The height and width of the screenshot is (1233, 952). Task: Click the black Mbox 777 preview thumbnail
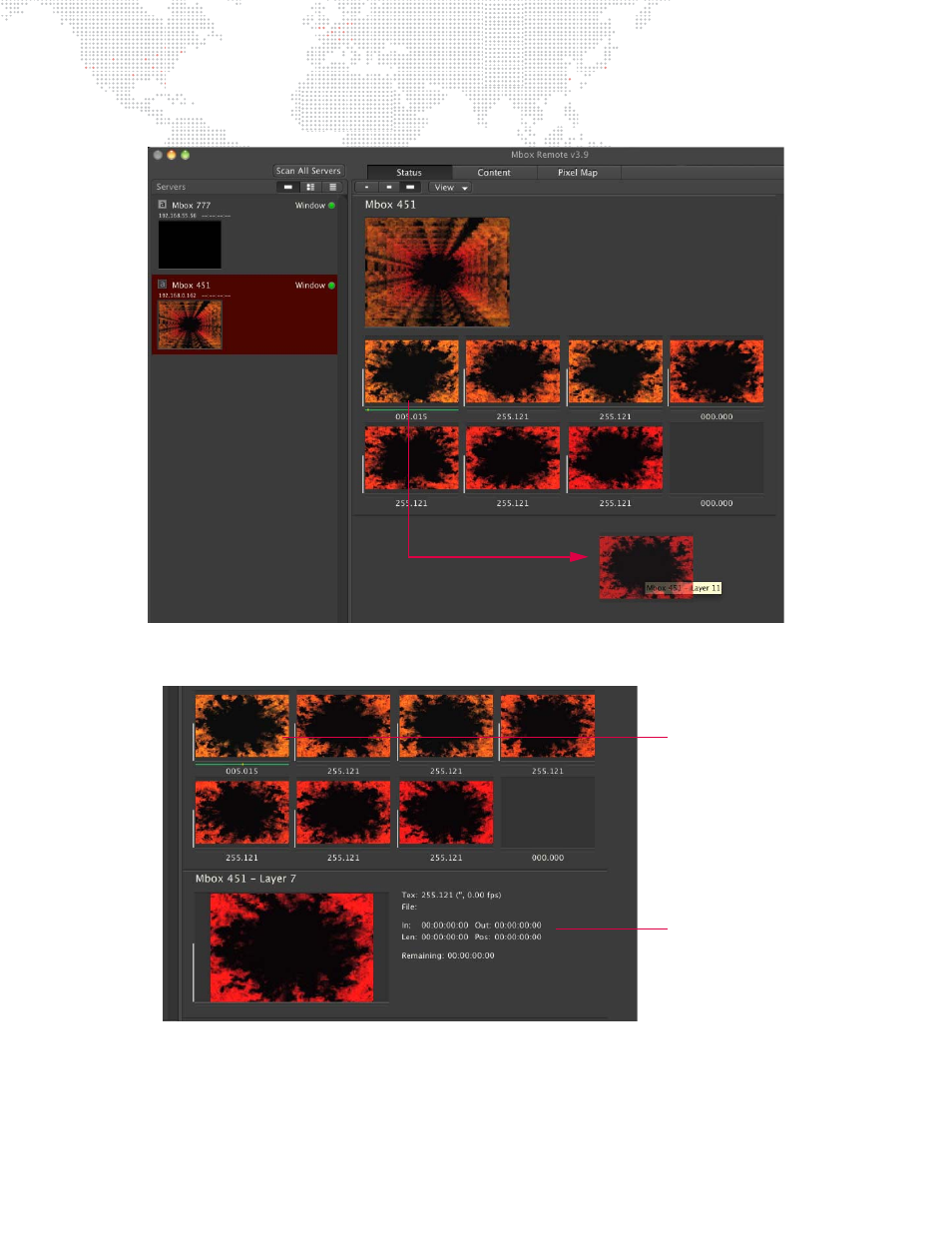pos(190,245)
